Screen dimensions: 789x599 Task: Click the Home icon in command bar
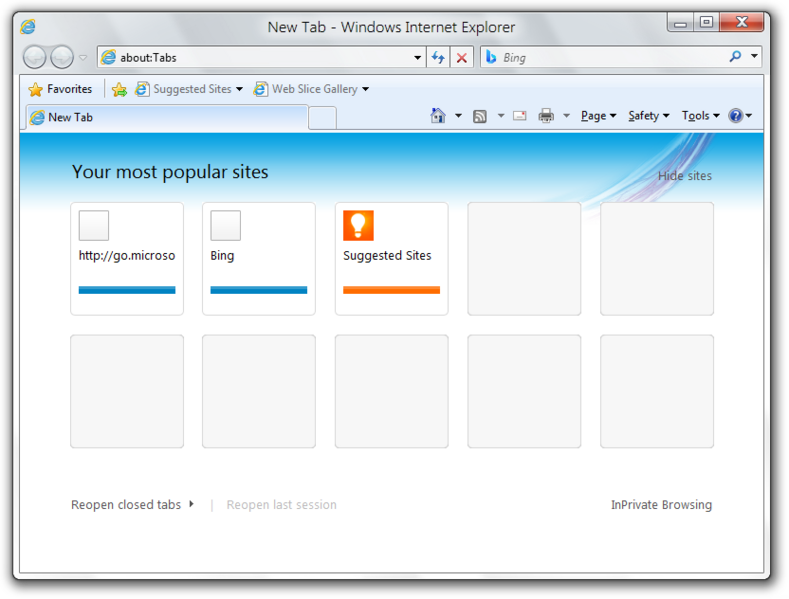point(438,116)
